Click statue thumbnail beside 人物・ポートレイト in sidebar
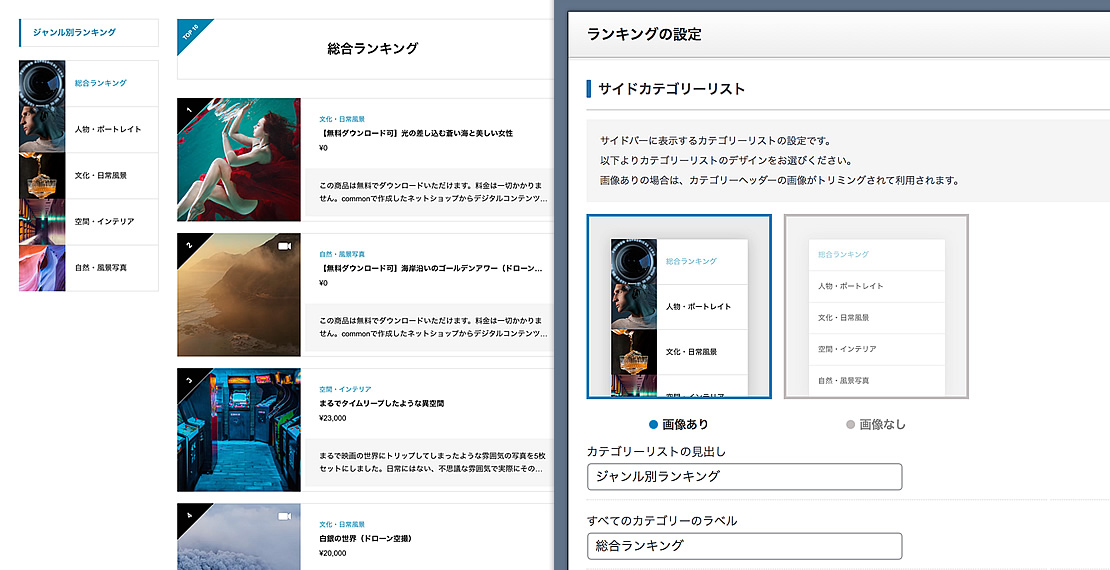1110x570 pixels. 42,130
